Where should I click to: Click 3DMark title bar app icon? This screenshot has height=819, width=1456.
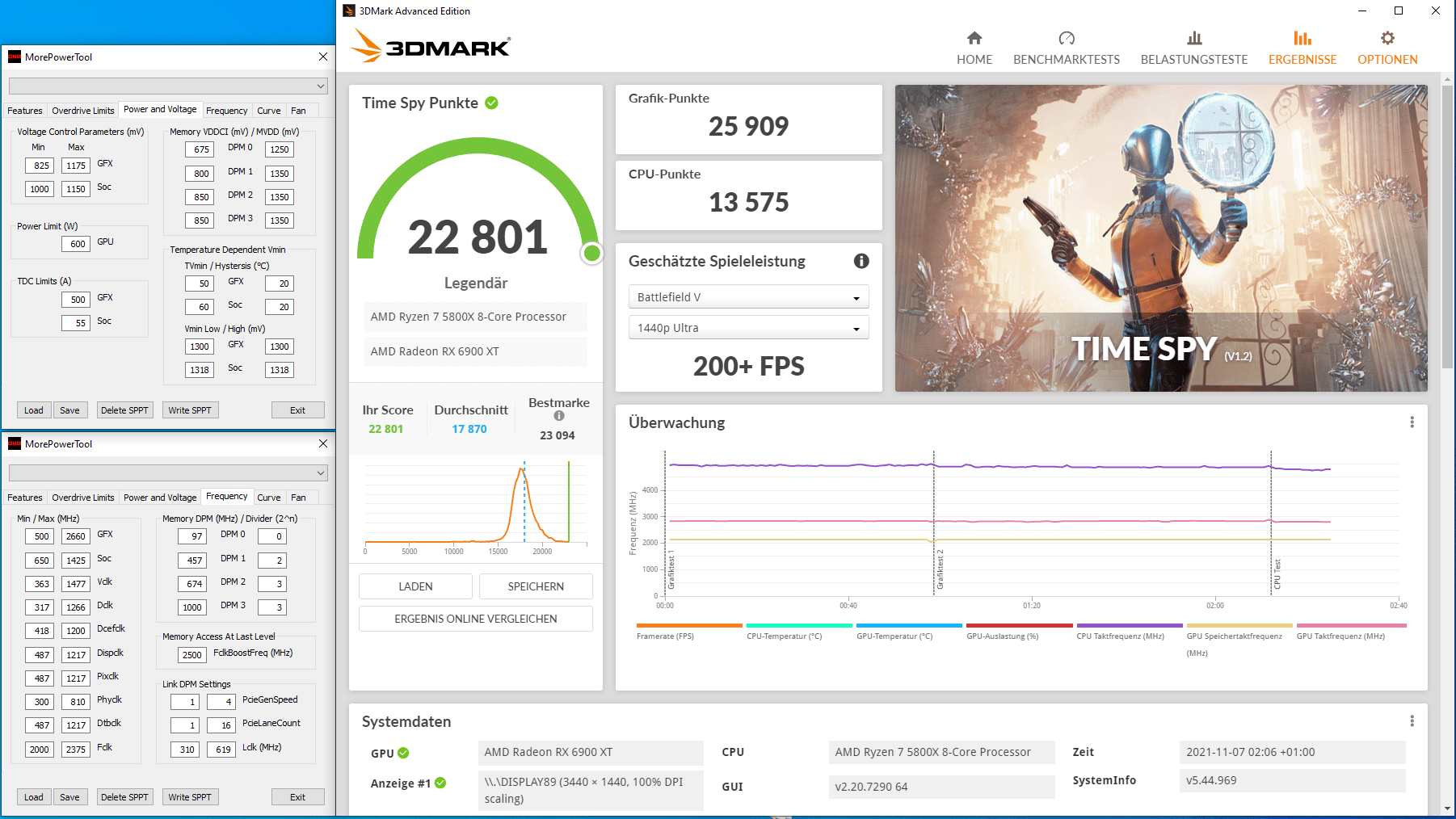pos(349,10)
